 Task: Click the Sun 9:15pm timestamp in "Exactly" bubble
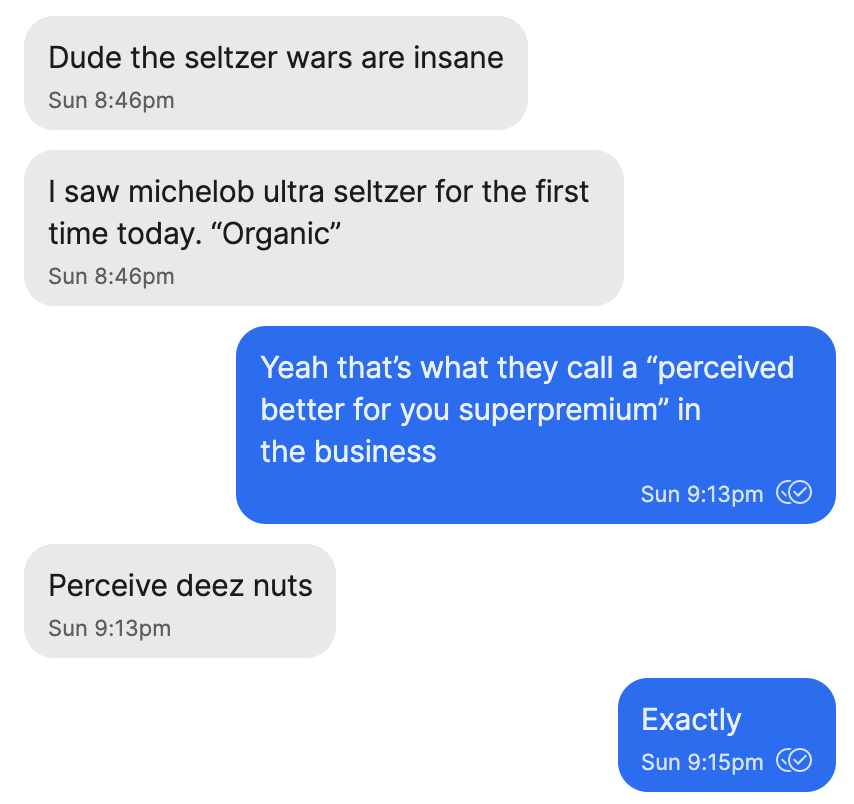click(x=702, y=762)
